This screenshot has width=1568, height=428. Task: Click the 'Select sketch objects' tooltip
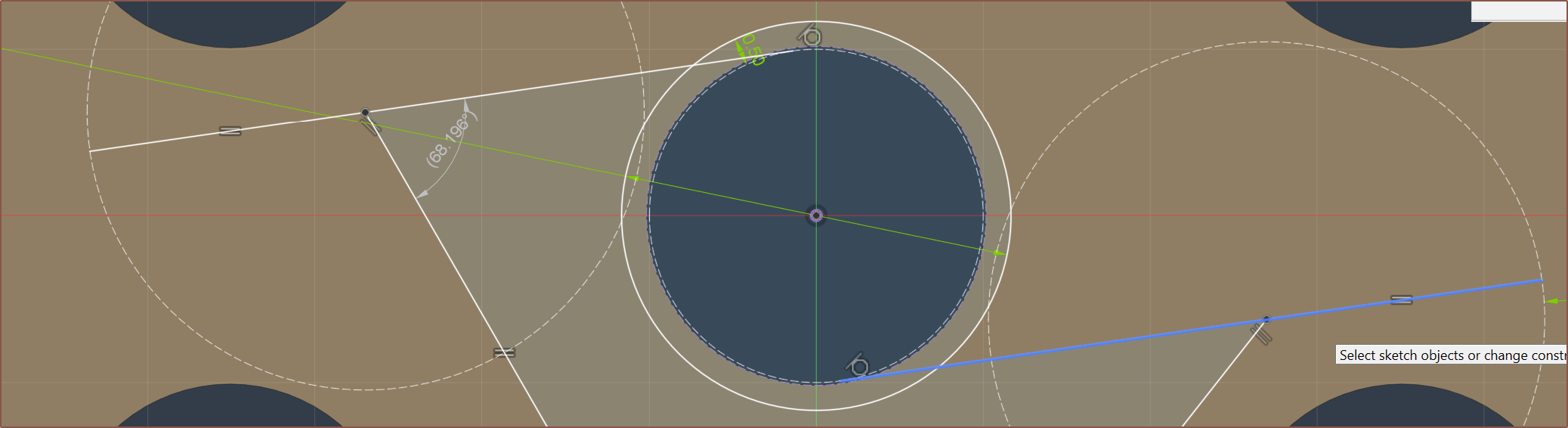(1451, 355)
